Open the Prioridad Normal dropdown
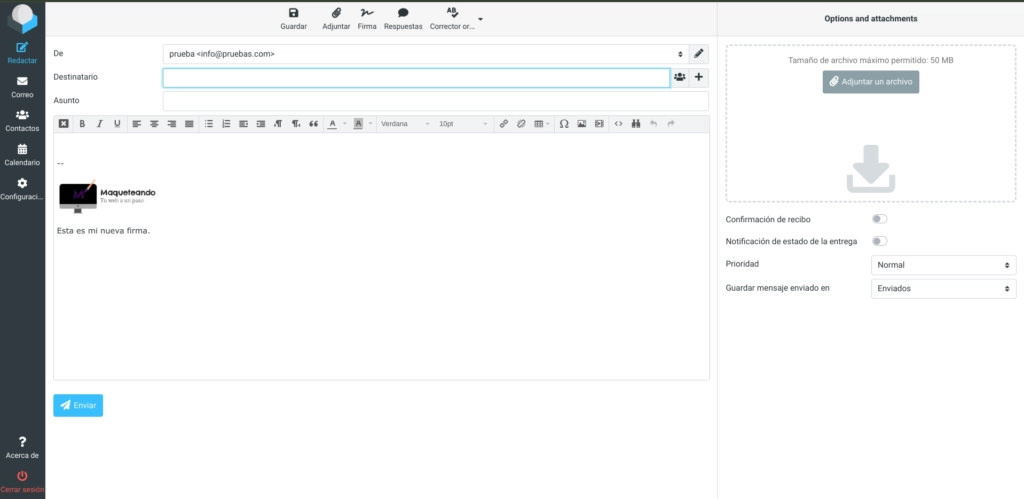The width and height of the screenshot is (1024, 499). point(944,265)
